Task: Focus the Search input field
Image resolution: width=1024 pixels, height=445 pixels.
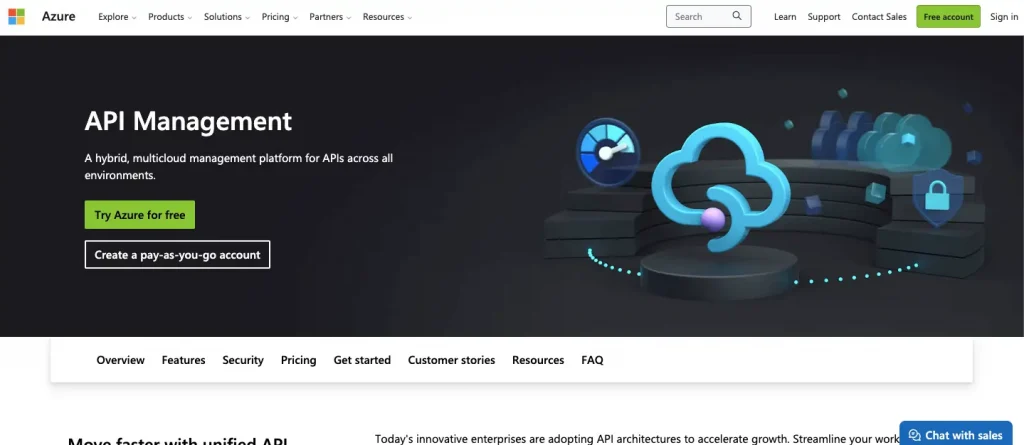Action: click(x=709, y=16)
